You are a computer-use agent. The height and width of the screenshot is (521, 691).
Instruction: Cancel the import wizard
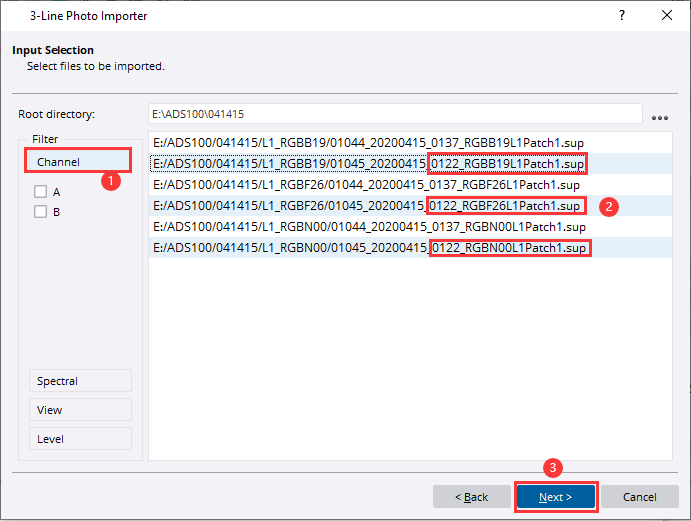(x=639, y=497)
